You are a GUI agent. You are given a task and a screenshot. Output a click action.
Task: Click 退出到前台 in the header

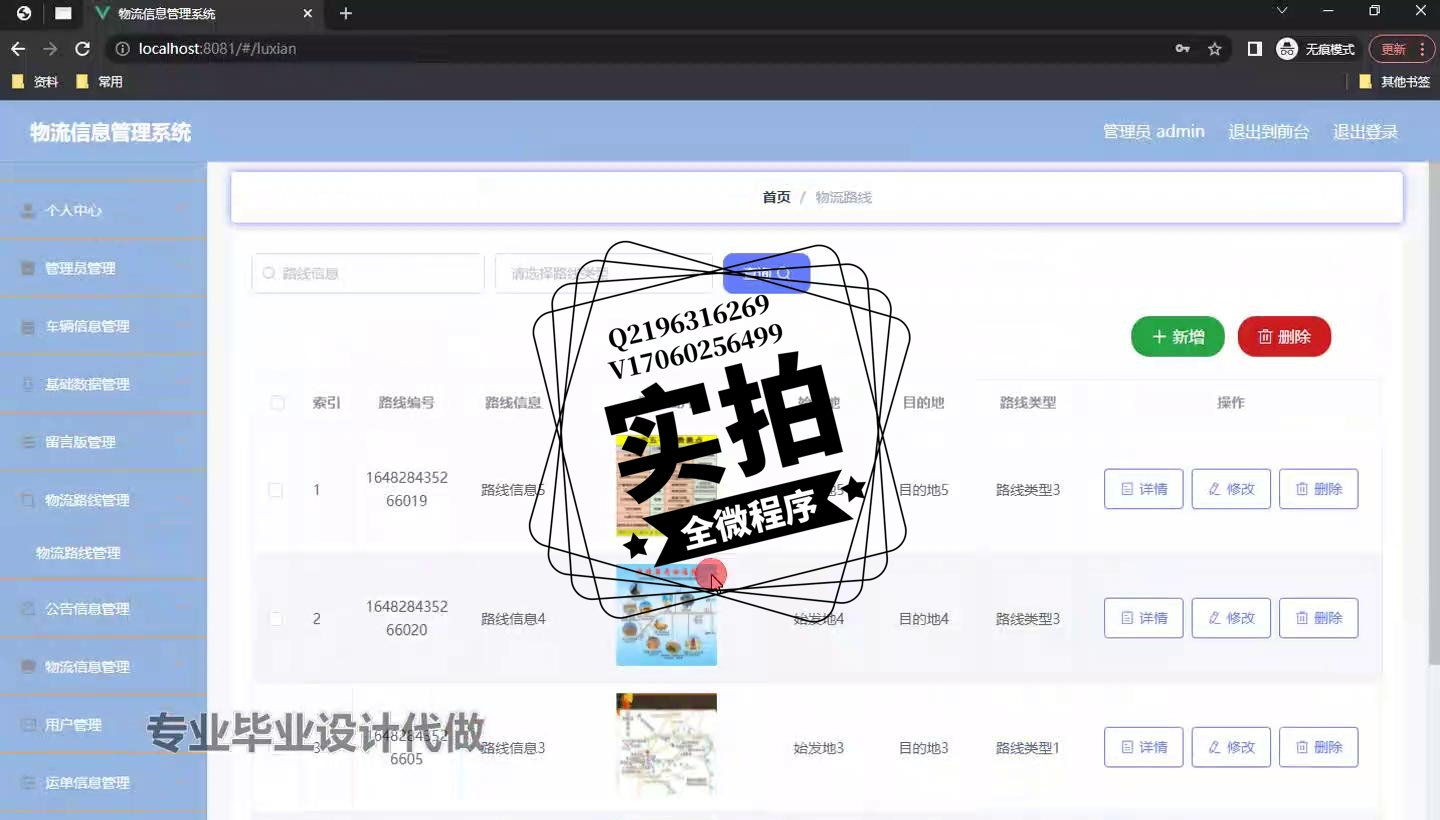point(1268,132)
